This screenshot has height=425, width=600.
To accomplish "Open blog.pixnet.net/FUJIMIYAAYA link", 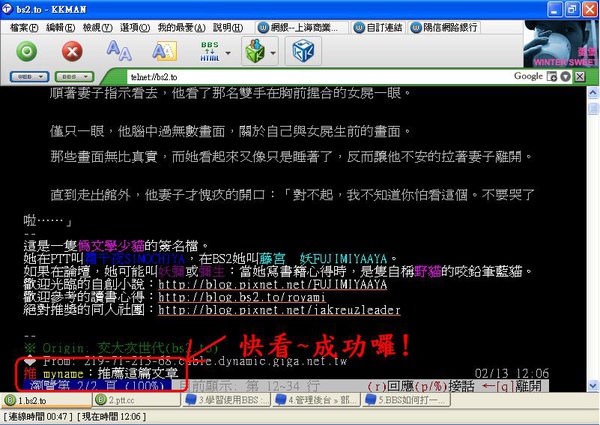I will (272, 284).
